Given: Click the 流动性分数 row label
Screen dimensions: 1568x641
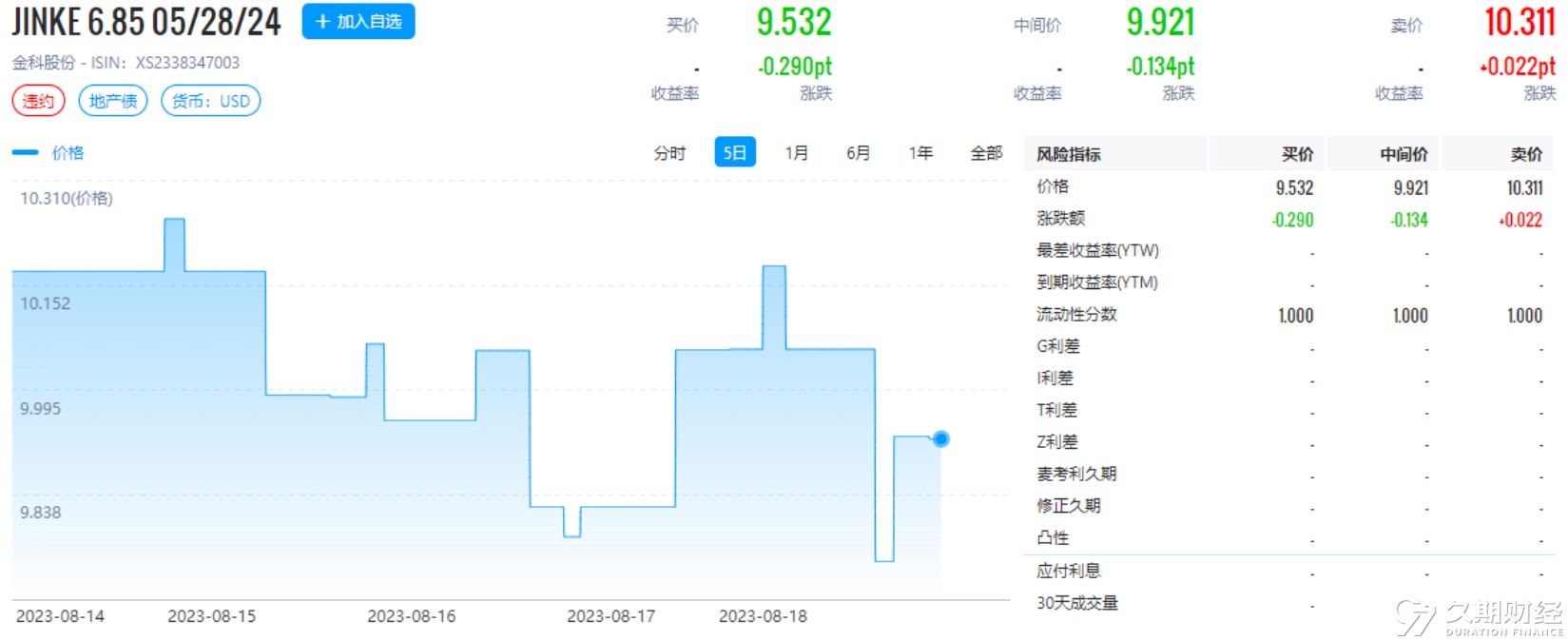Looking at the screenshot, I should (x=1076, y=315).
